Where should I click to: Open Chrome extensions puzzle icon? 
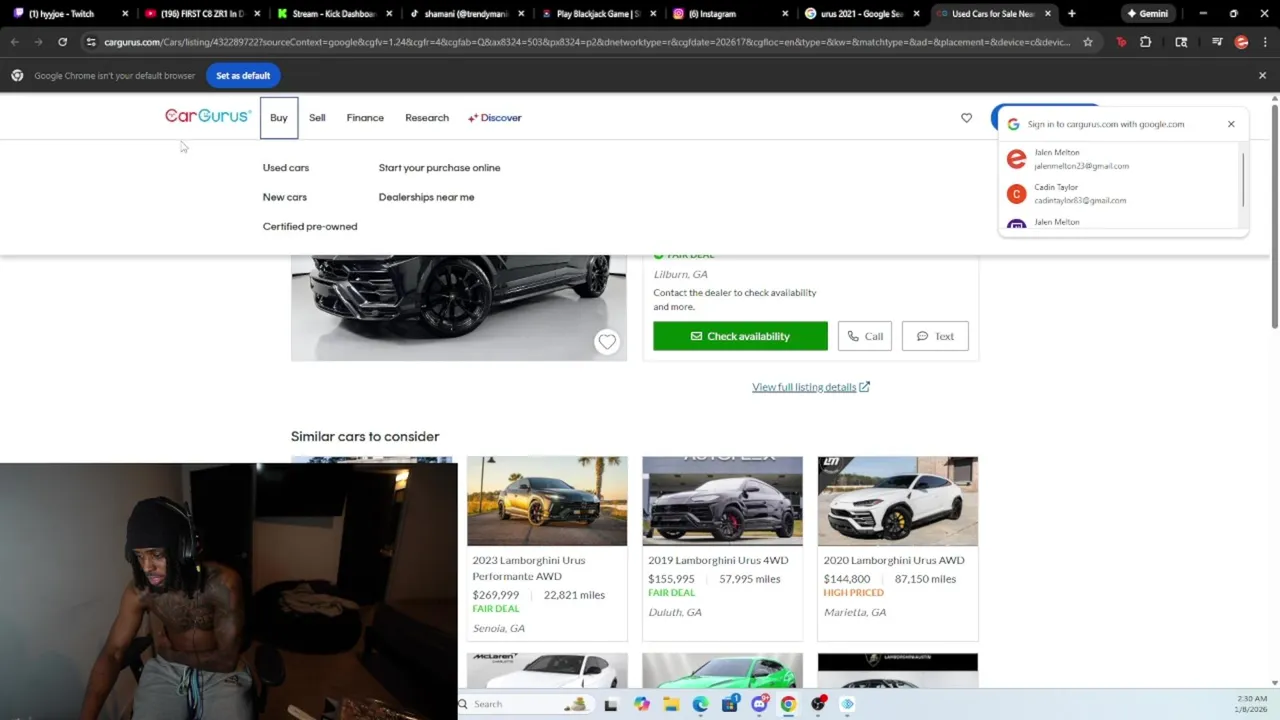[1146, 42]
